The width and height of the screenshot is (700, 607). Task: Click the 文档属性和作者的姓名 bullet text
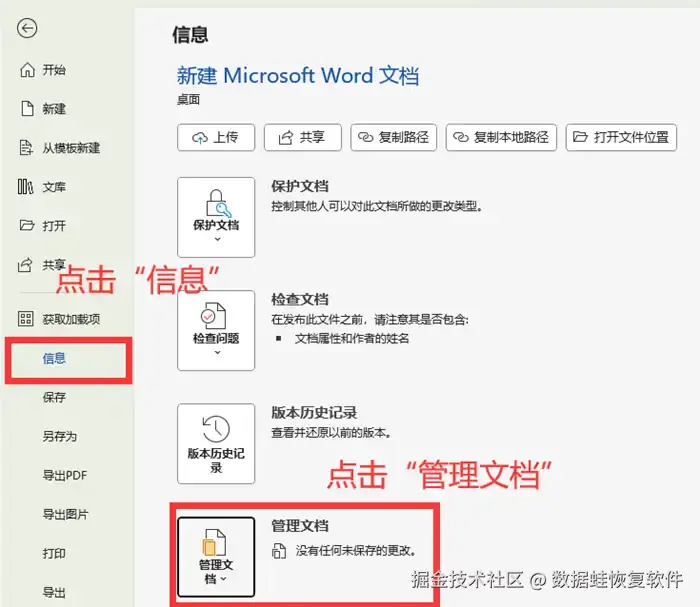(352, 338)
